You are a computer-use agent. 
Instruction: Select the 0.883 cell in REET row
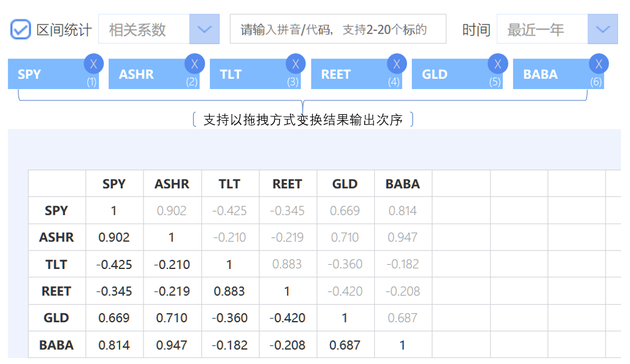[229, 291]
